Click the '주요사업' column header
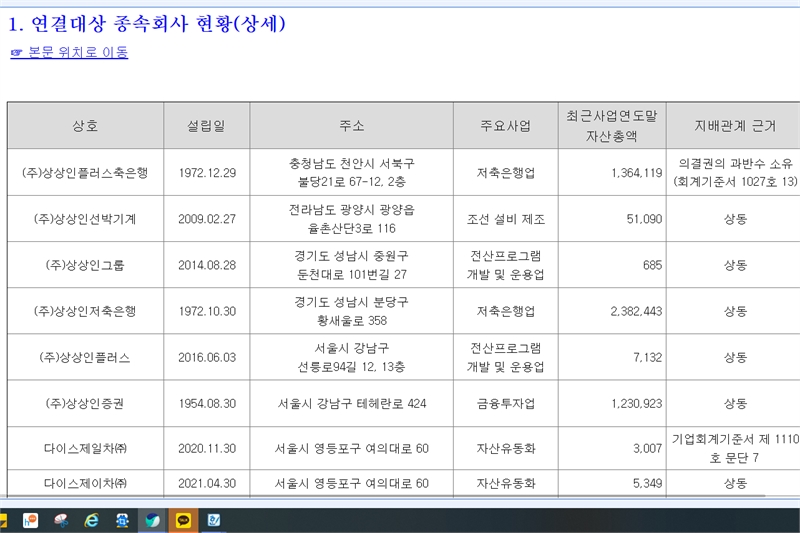 [505, 126]
